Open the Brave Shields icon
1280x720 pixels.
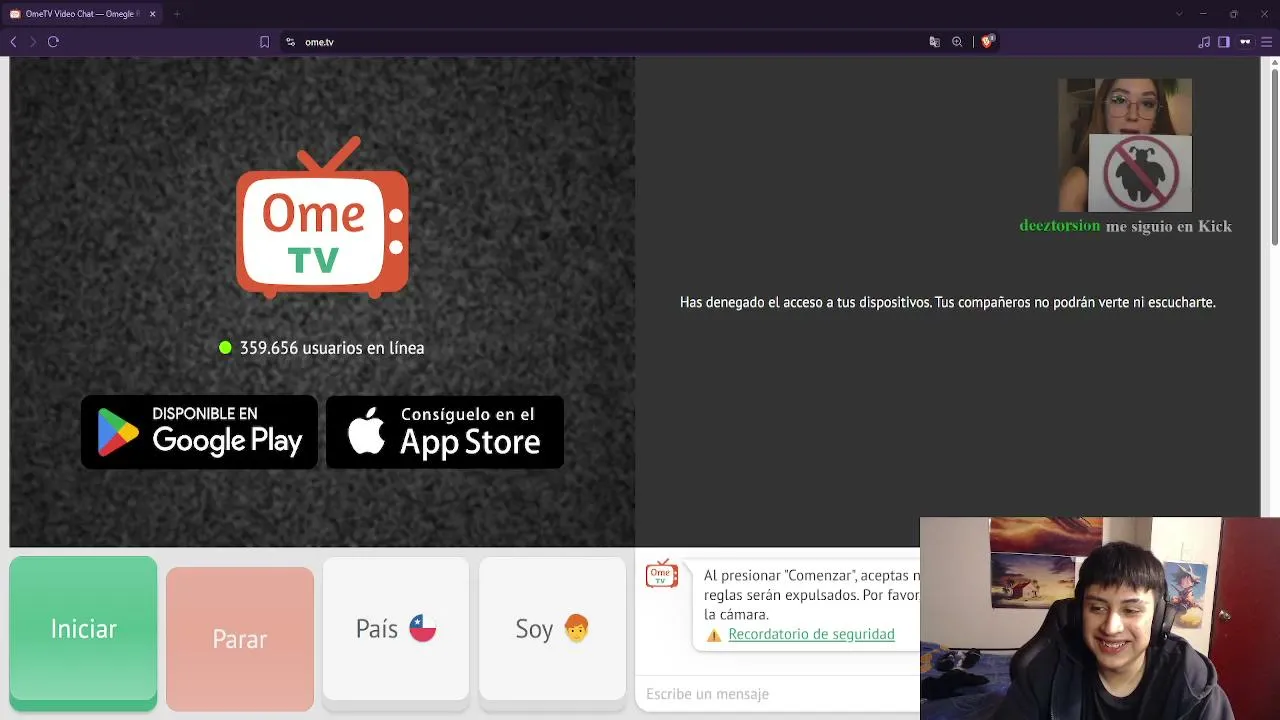987,42
